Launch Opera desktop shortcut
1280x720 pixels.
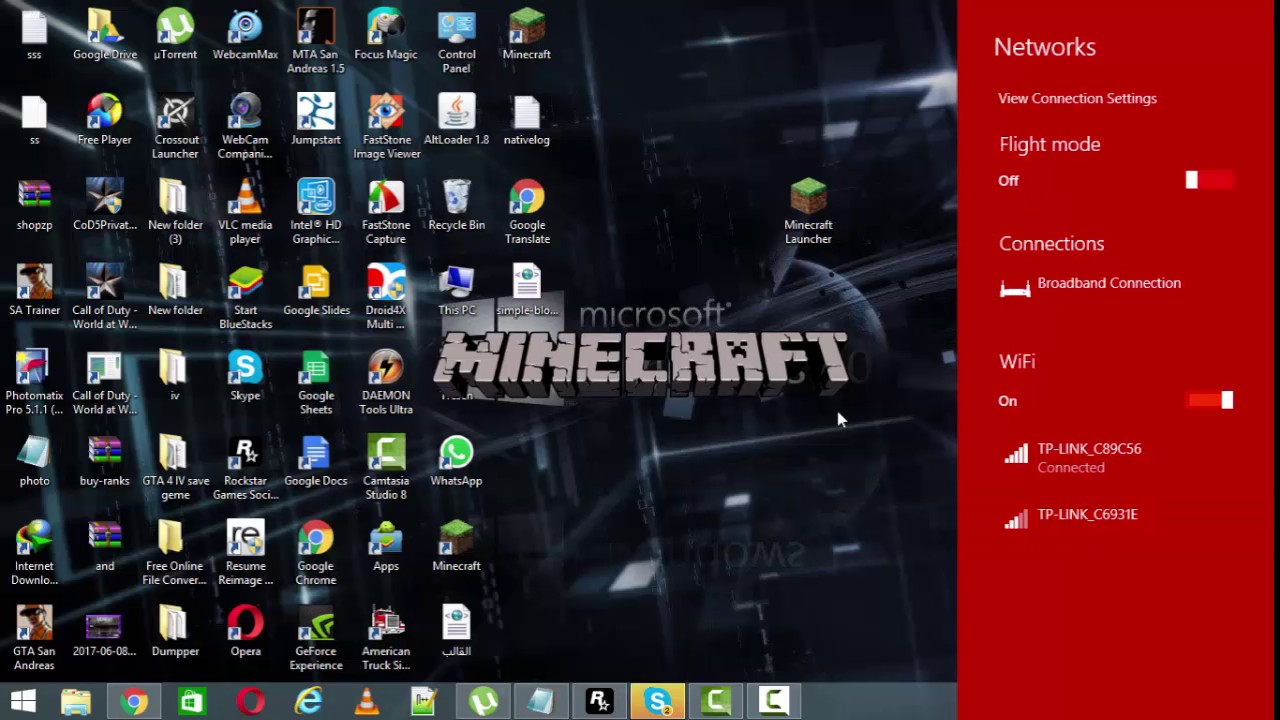pos(245,631)
